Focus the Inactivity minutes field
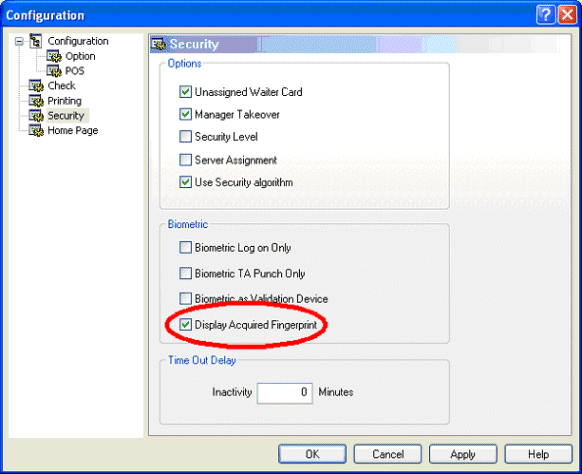This screenshot has width=582, height=474. pyautogui.click(x=285, y=393)
